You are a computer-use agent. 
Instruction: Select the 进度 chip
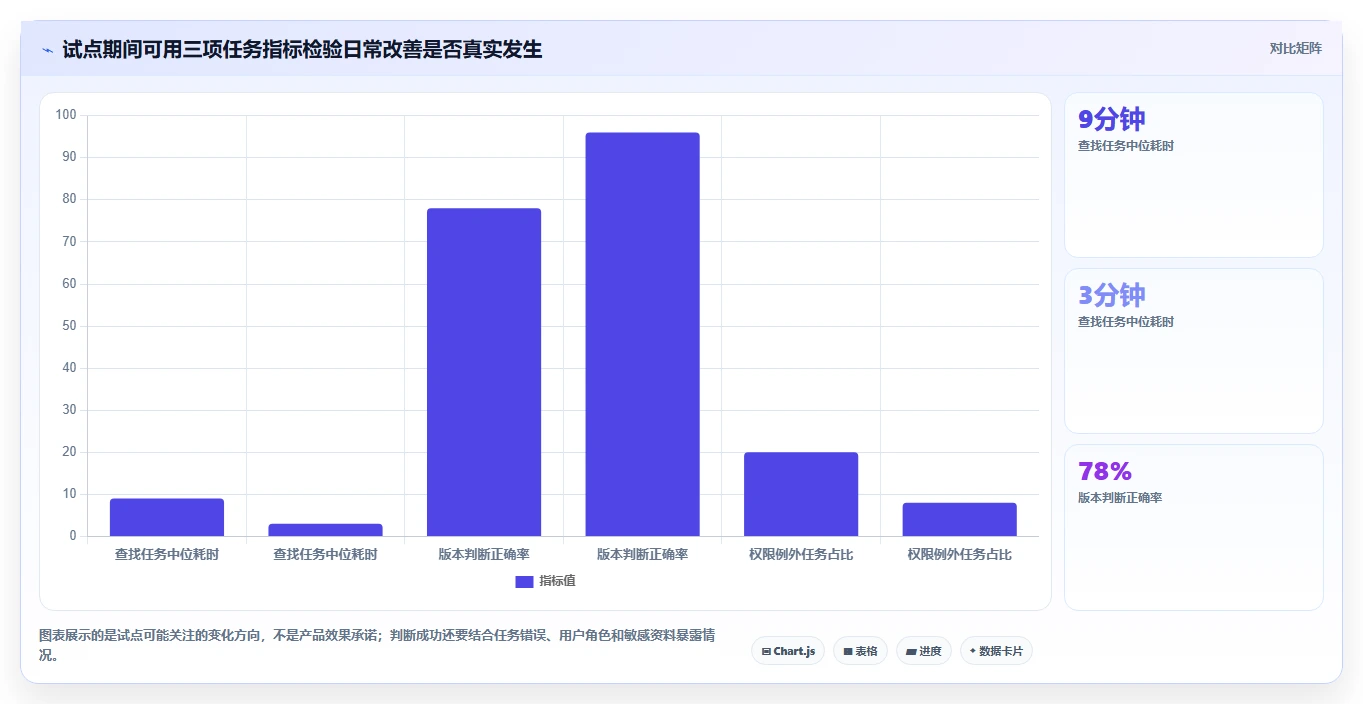(924, 651)
